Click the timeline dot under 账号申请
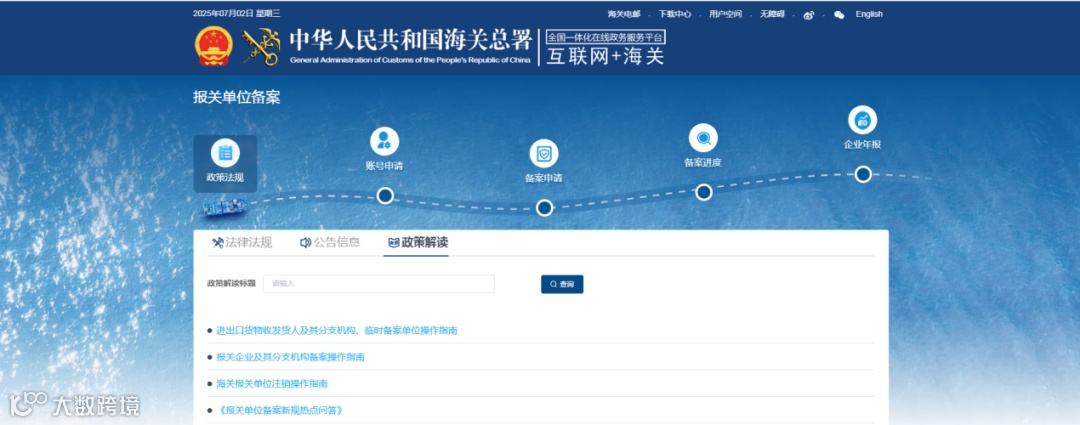Viewport: 1080px width, 425px height. pos(385,196)
